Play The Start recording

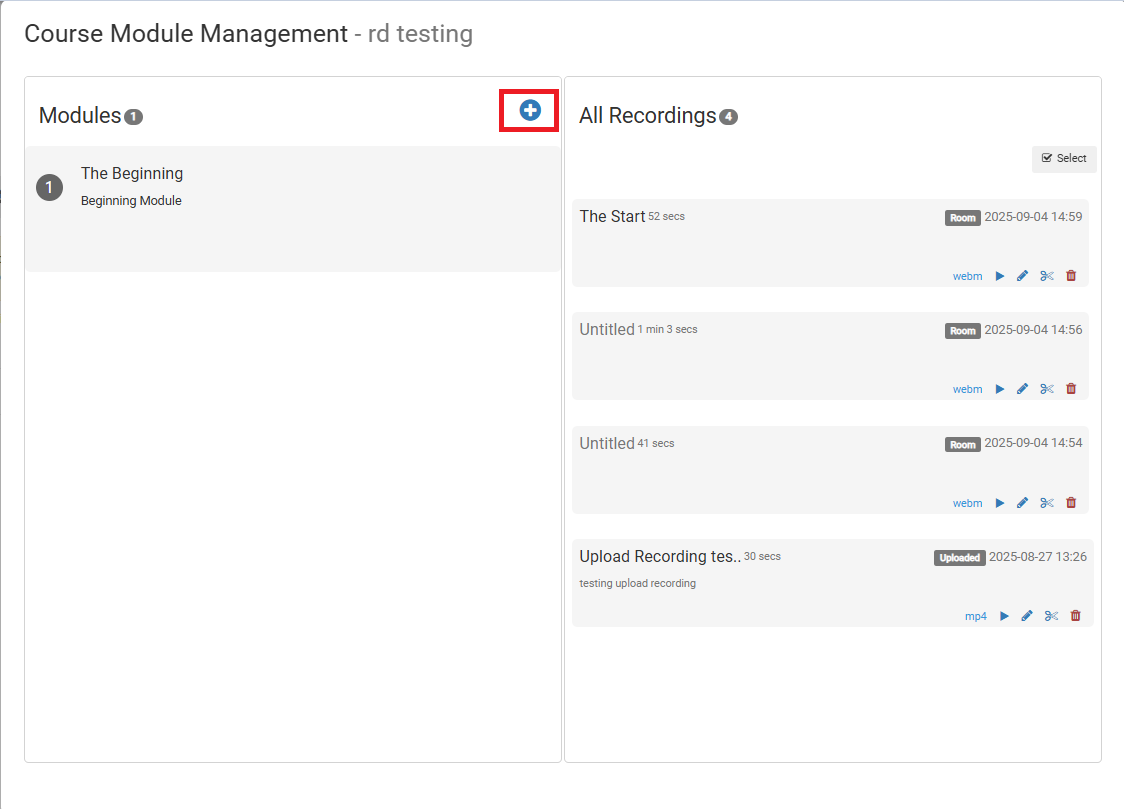(x=1000, y=276)
